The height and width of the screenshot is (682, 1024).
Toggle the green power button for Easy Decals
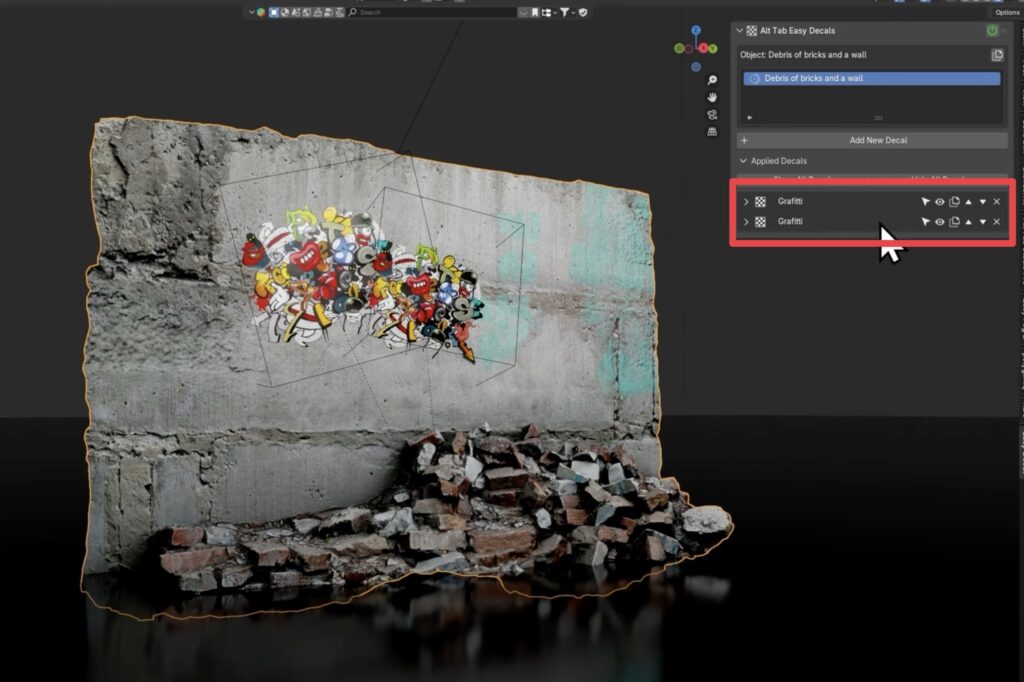992,31
